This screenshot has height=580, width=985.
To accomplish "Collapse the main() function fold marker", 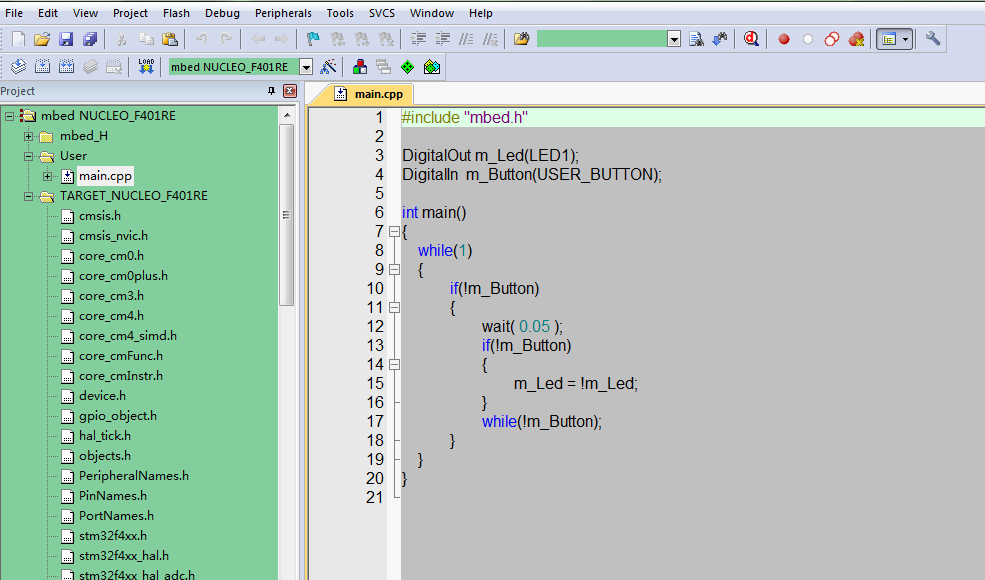I will 394,232.
